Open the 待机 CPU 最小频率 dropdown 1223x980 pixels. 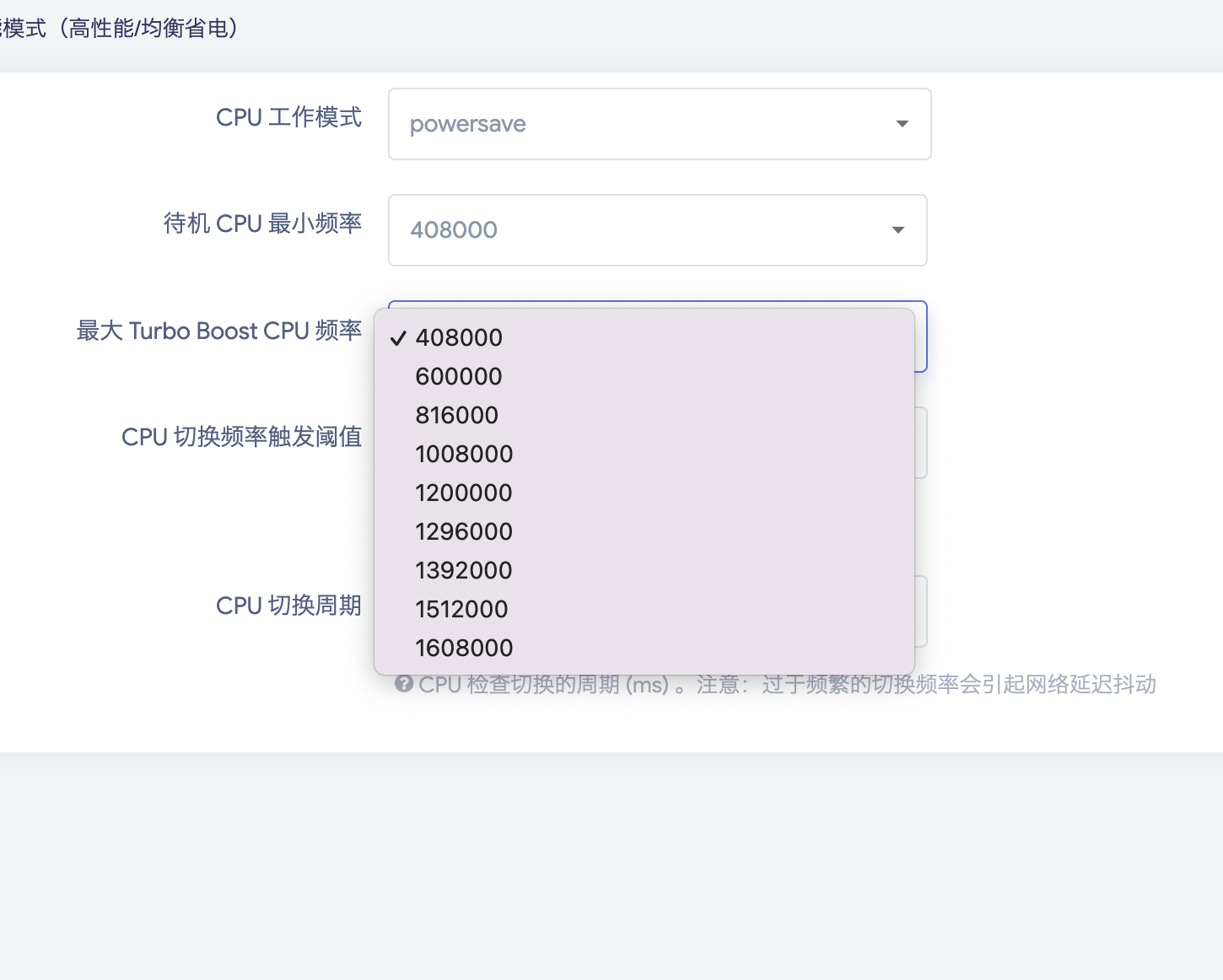coord(658,230)
